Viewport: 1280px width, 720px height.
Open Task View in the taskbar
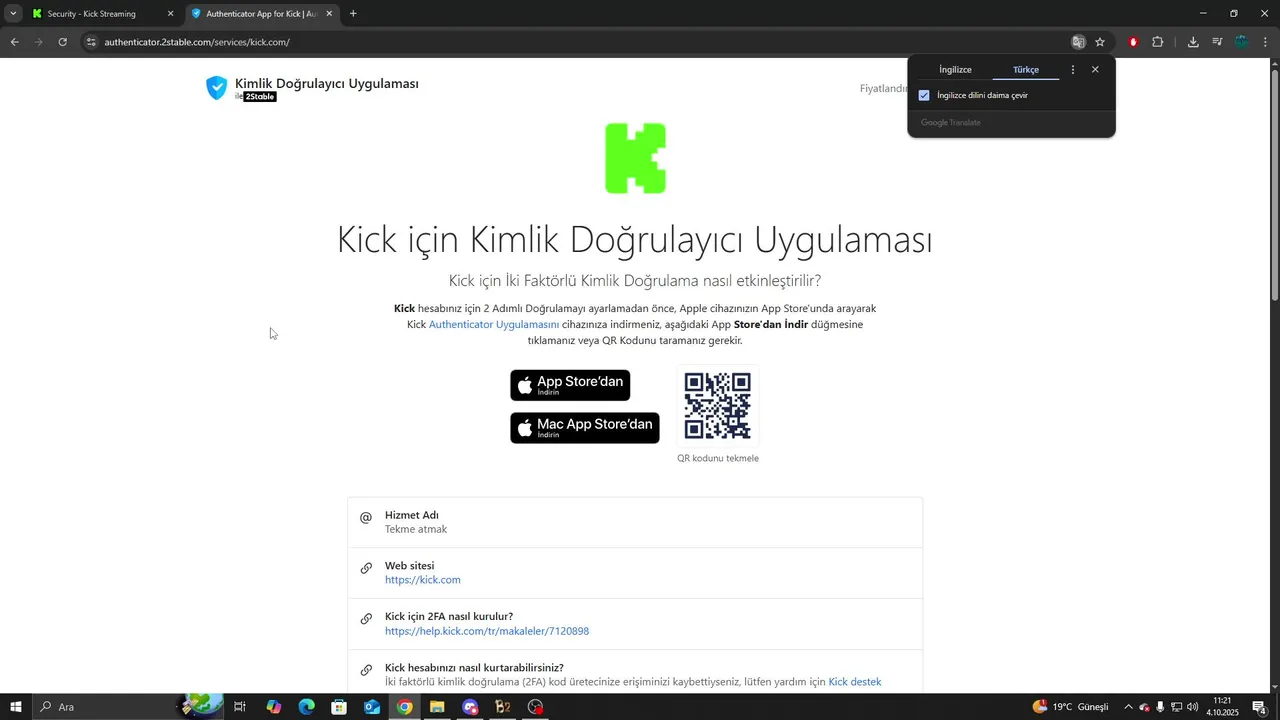[x=240, y=707]
